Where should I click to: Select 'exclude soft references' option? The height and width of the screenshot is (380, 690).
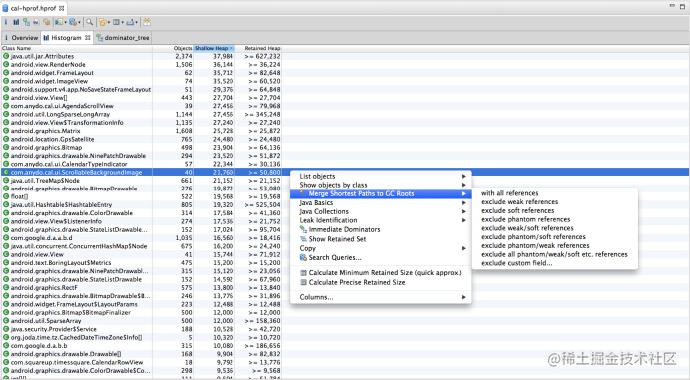[554, 210]
